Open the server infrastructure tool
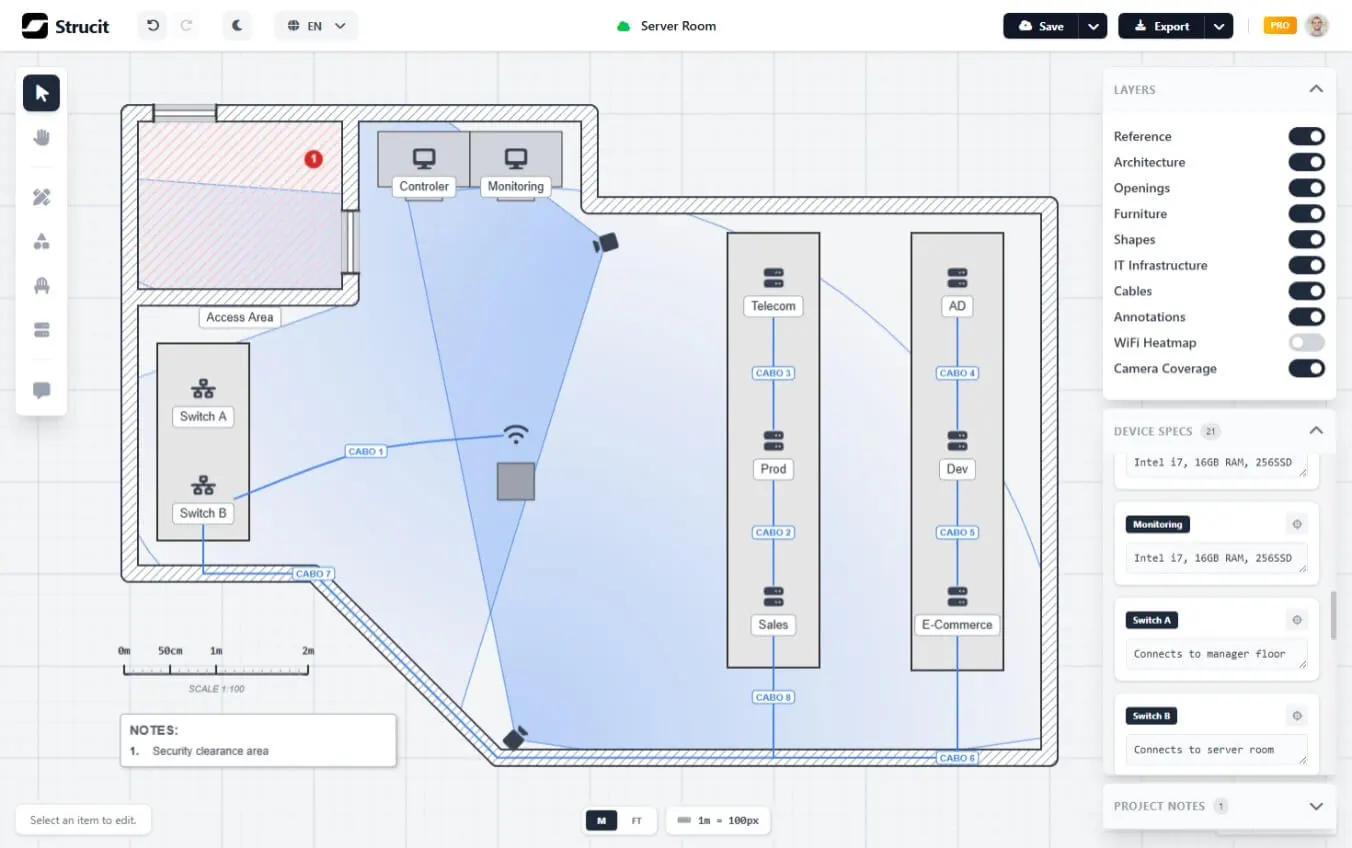This screenshot has height=848, width=1352. (41, 330)
